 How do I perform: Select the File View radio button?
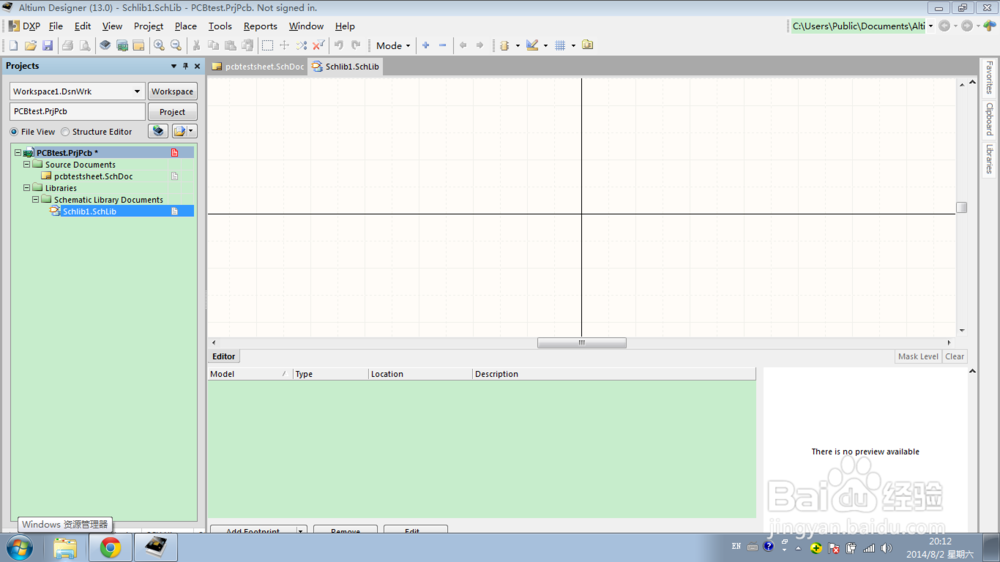tap(13, 131)
